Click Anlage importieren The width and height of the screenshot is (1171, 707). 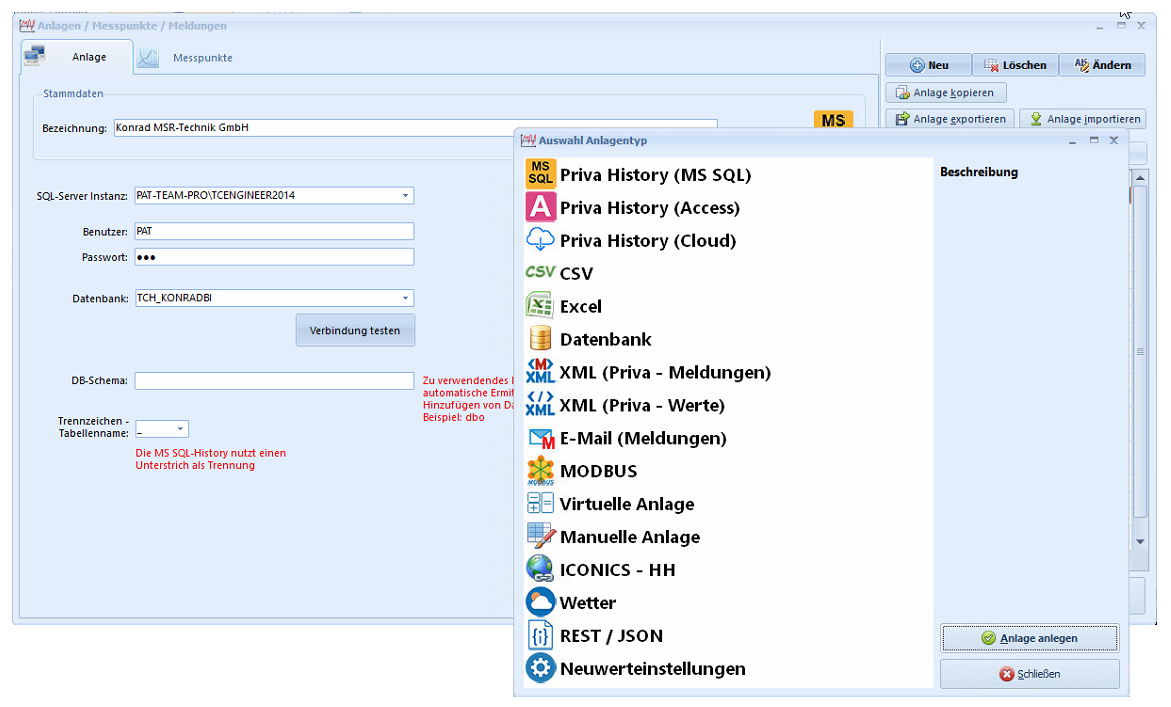click(1083, 119)
